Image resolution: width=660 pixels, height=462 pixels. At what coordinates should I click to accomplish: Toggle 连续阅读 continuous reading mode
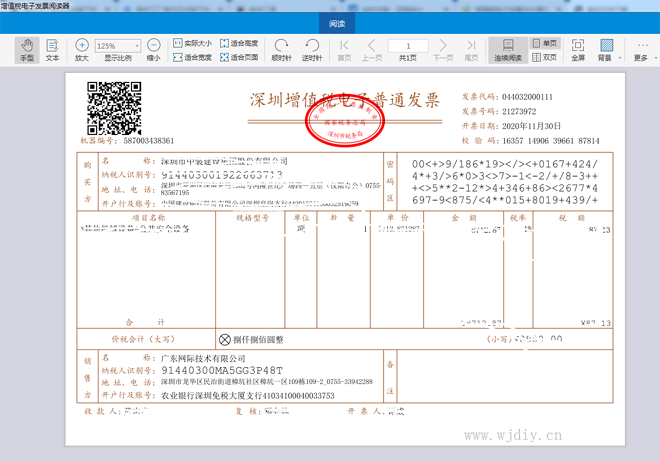[508, 50]
